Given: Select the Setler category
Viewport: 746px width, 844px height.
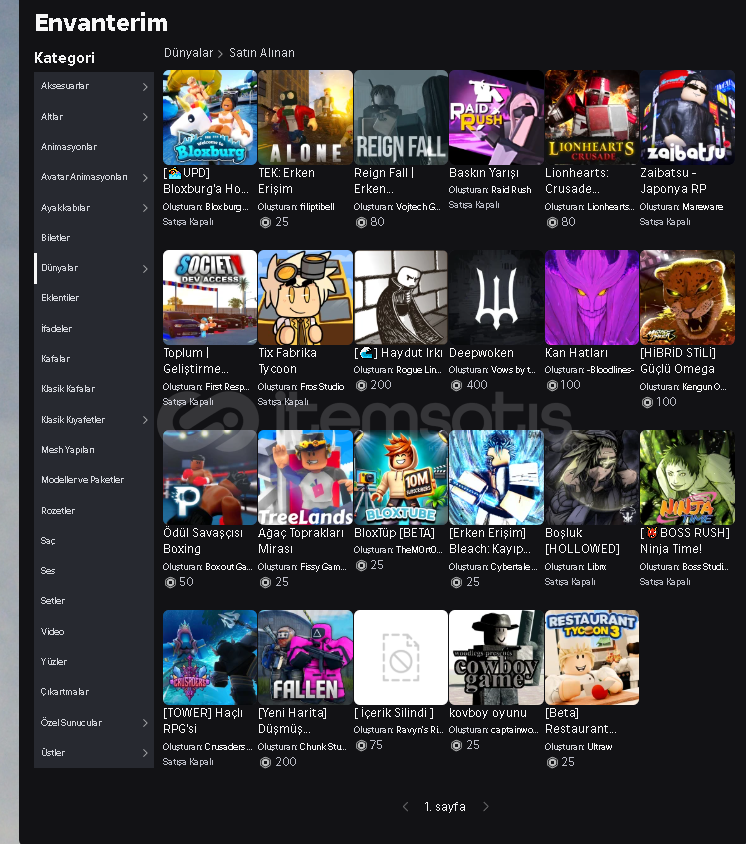Looking at the screenshot, I should click(x=94, y=601).
